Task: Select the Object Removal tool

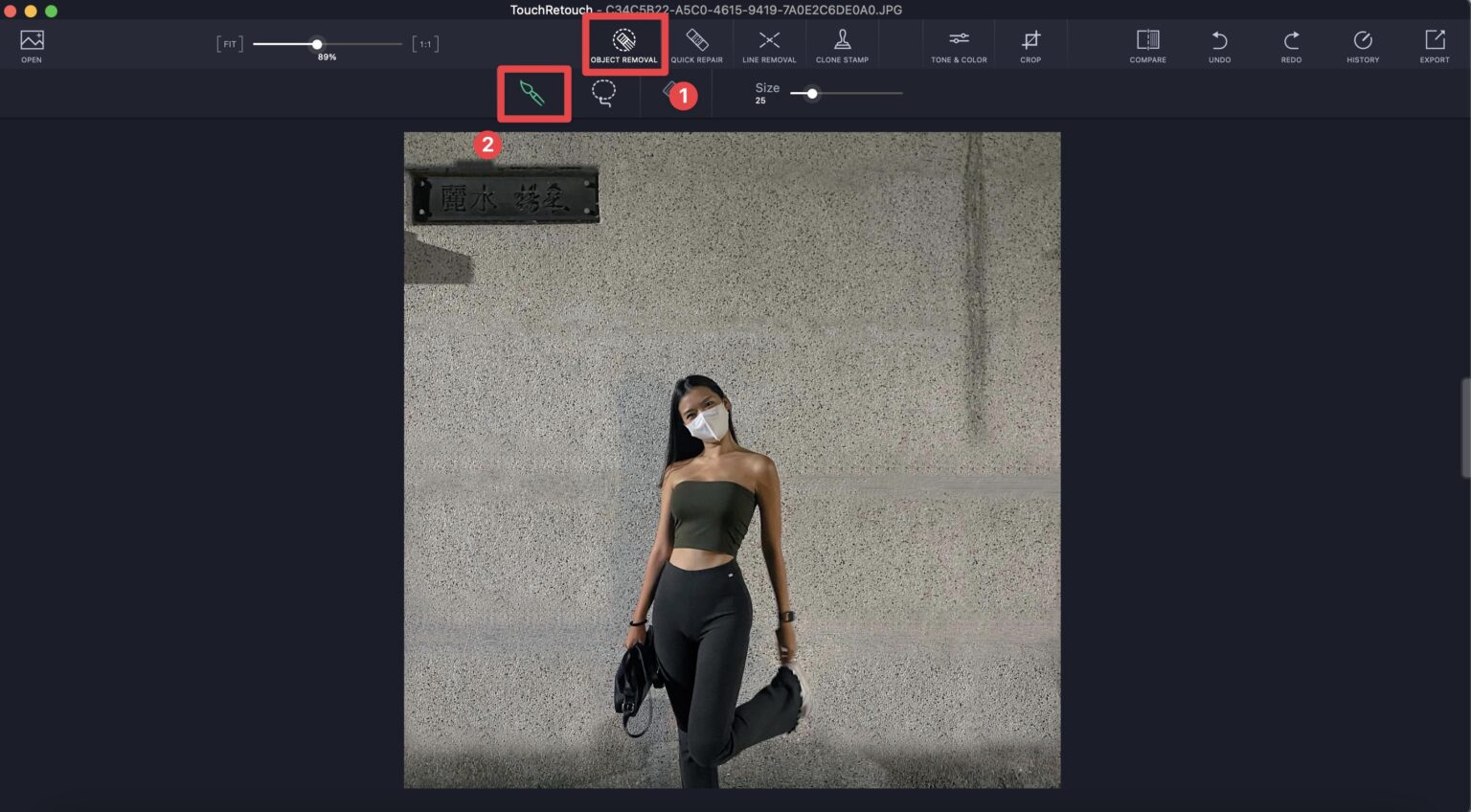Action: pos(623,45)
